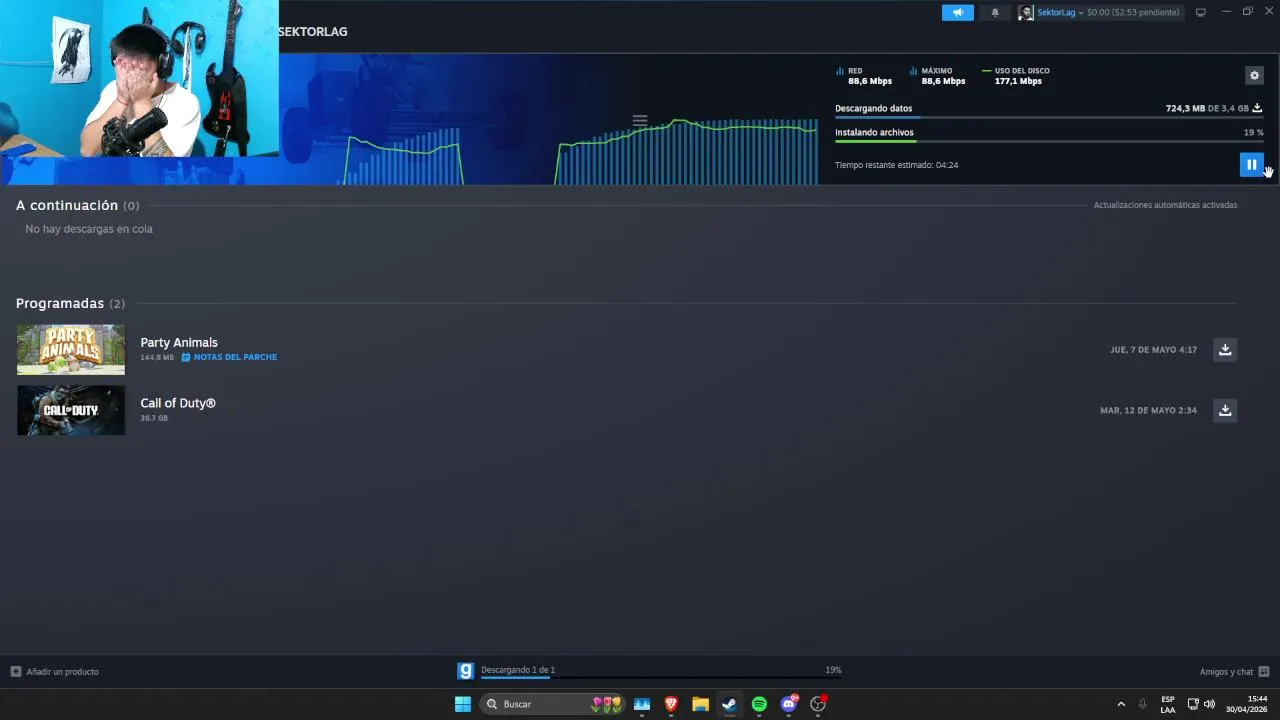Click the USO DEL DISCO stat
This screenshot has height=720, width=1280.
[1016, 76]
